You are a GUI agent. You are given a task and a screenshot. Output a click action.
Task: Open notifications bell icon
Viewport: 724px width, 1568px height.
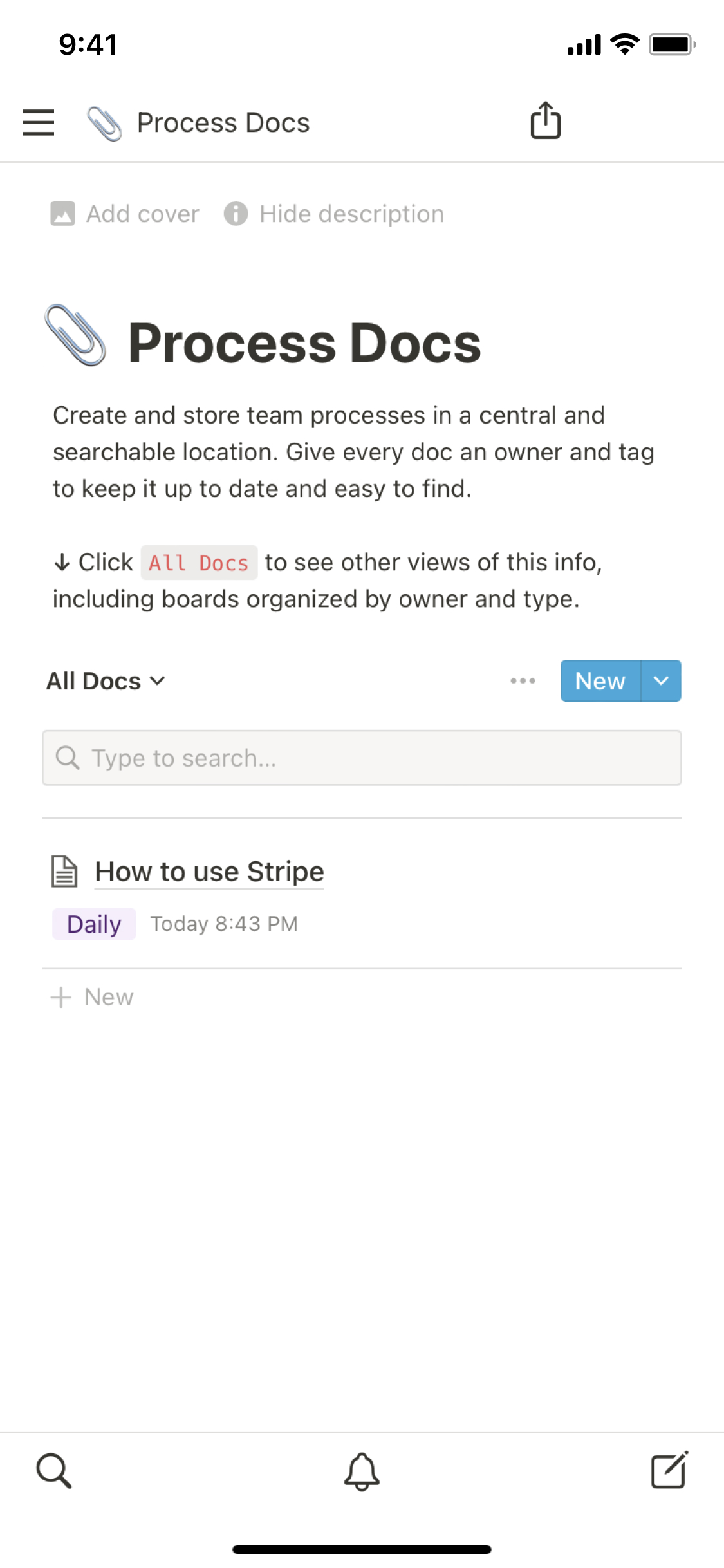pyautogui.click(x=362, y=1471)
